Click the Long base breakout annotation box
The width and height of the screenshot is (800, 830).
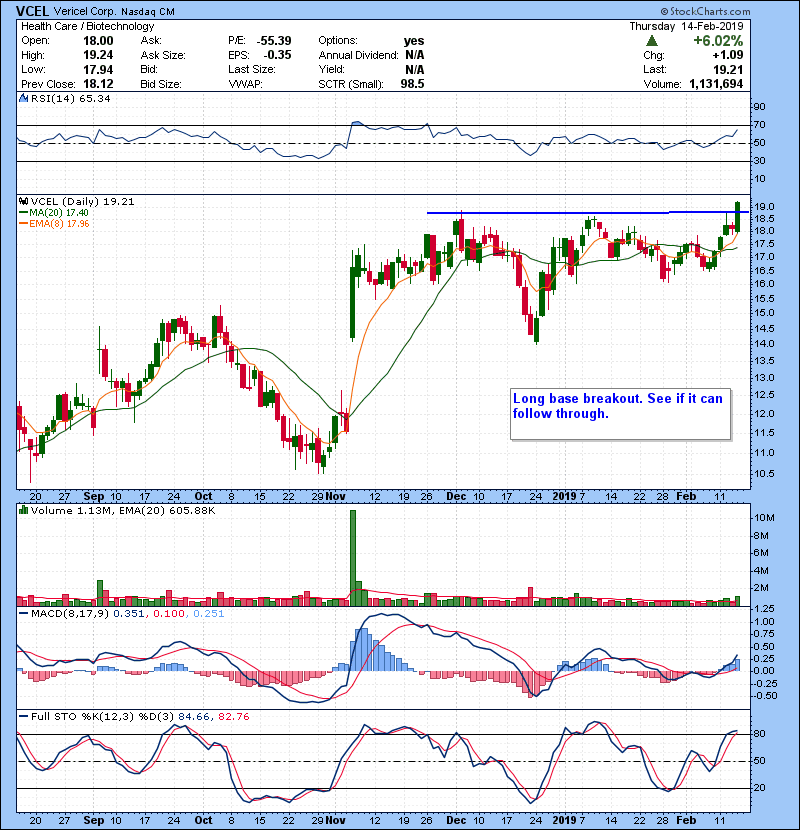621,414
